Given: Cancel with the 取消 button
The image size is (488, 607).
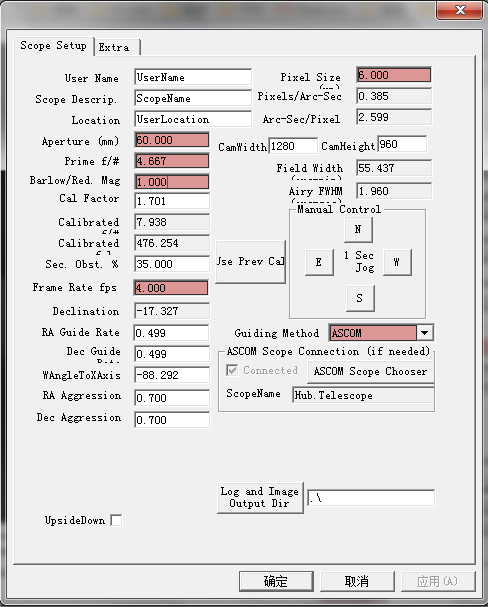Looking at the screenshot, I should pyautogui.click(x=357, y=581).
